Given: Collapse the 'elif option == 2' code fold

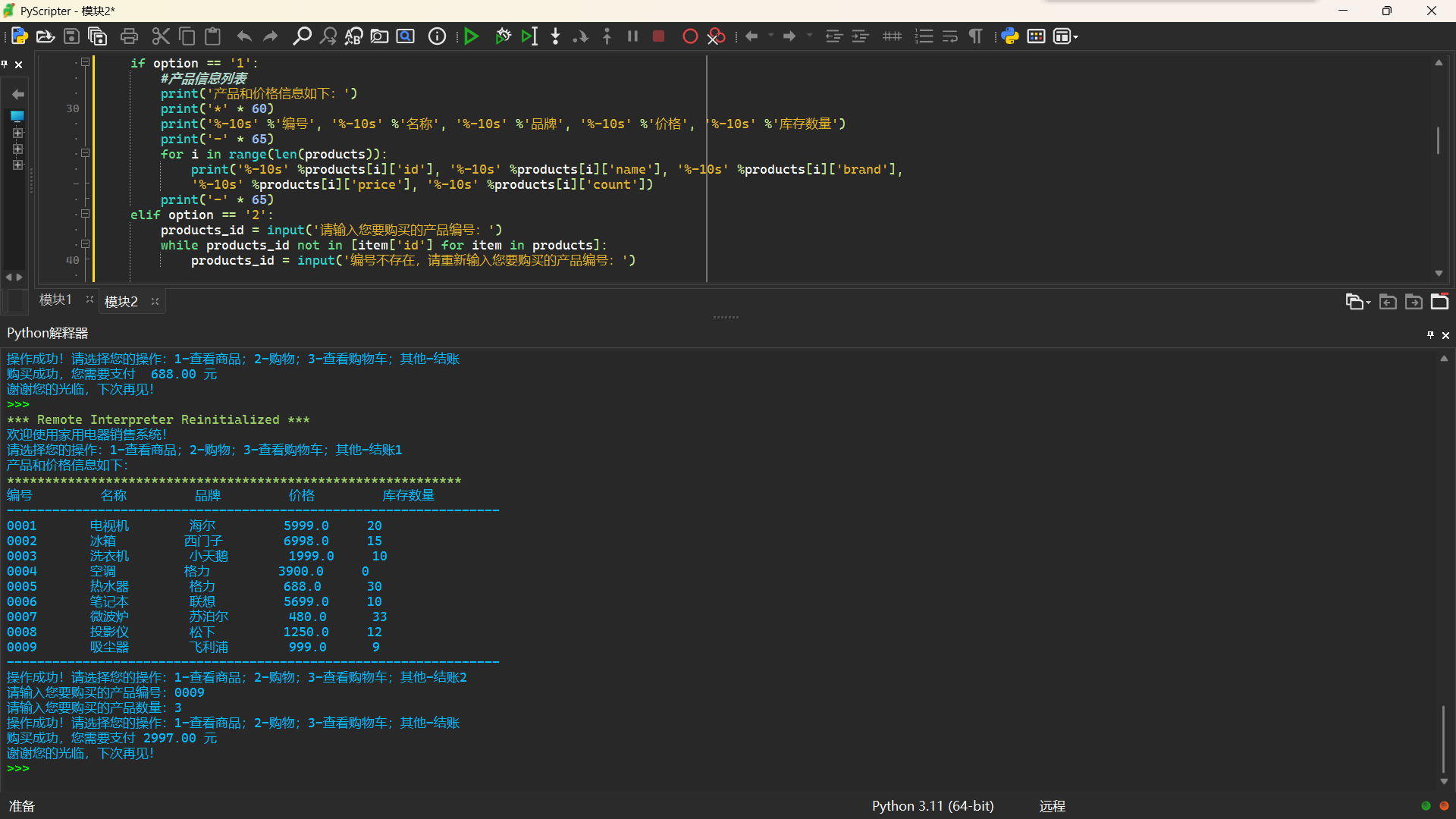Looking at the screenshot, I should (x=85, y=215).
